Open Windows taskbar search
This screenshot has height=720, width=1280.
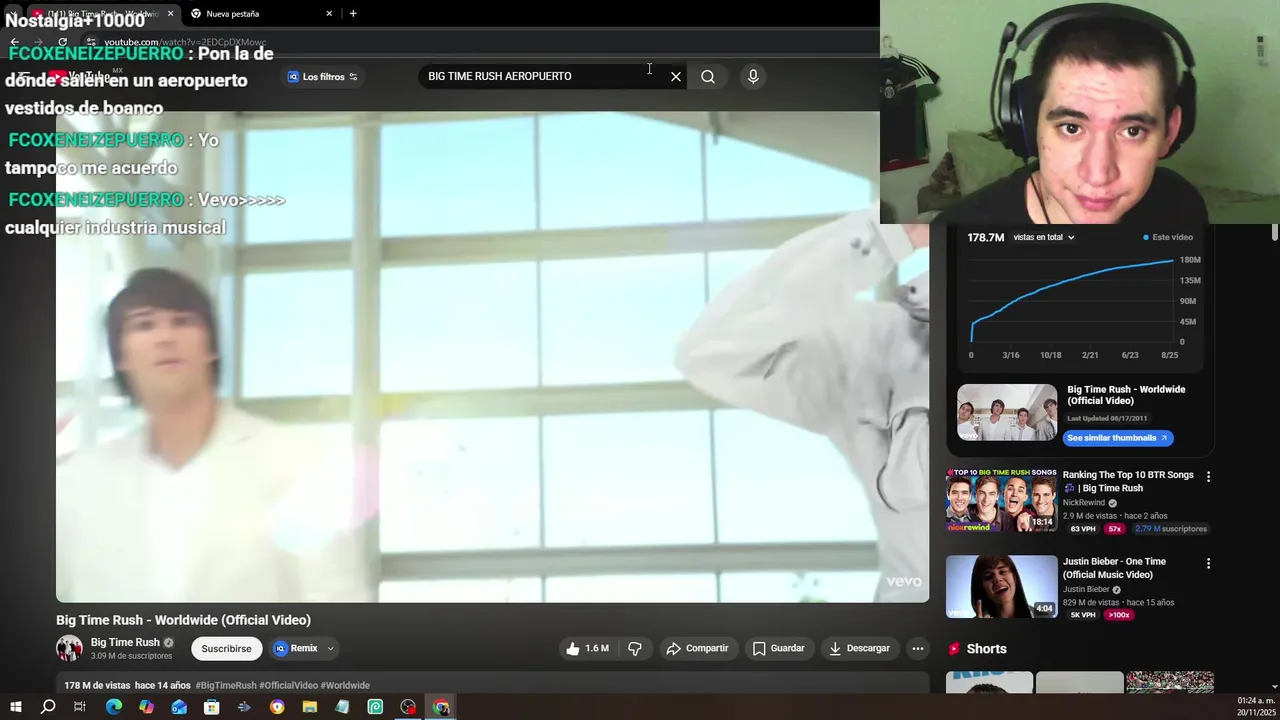48,707
